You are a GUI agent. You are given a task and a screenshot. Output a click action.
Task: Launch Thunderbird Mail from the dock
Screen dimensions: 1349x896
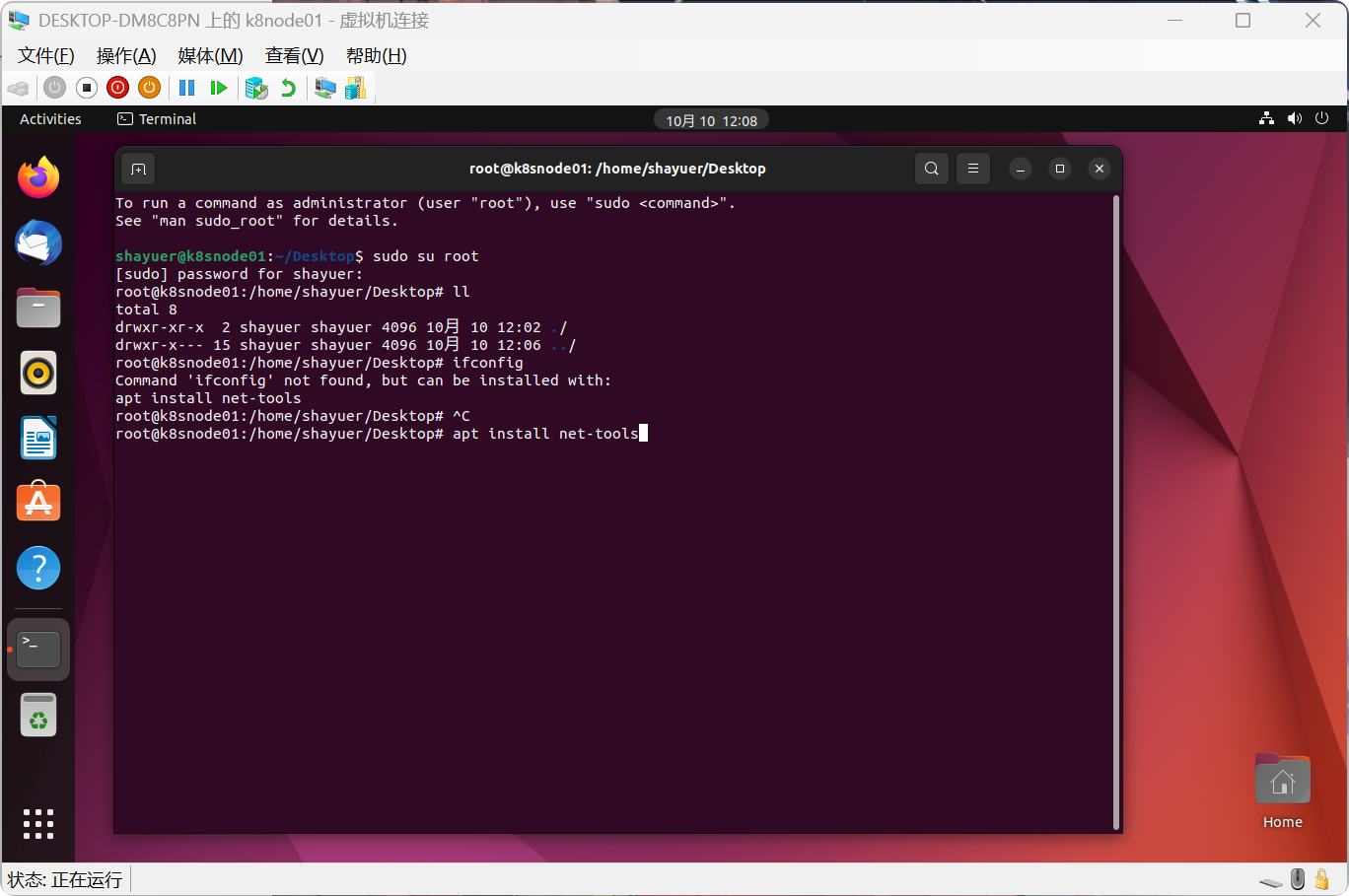pyautogui.click(x=38, y=242)
